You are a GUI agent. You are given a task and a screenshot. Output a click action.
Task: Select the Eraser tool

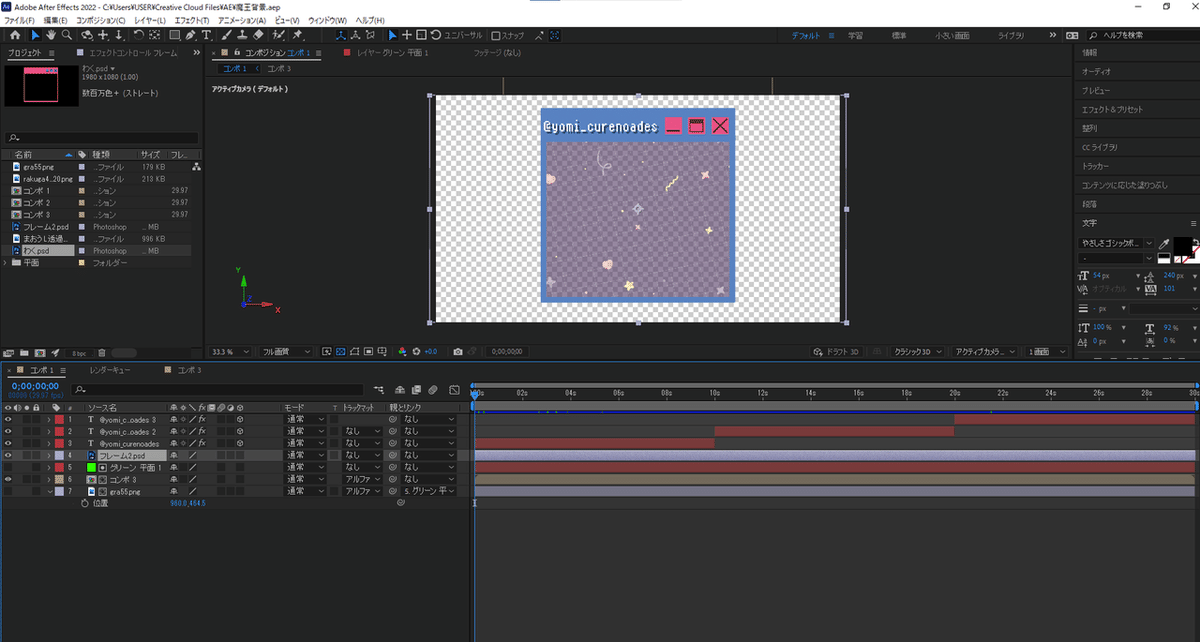point(258,35)
